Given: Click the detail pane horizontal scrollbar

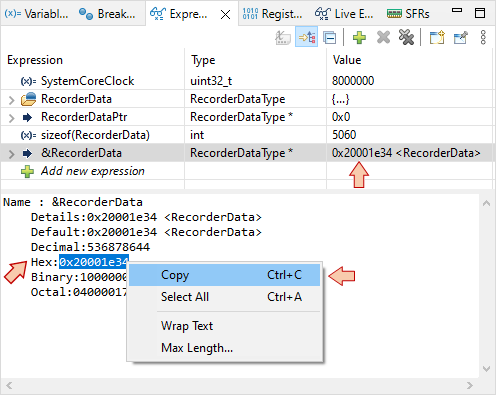Looking at the screenshot, I should [239, 386].
